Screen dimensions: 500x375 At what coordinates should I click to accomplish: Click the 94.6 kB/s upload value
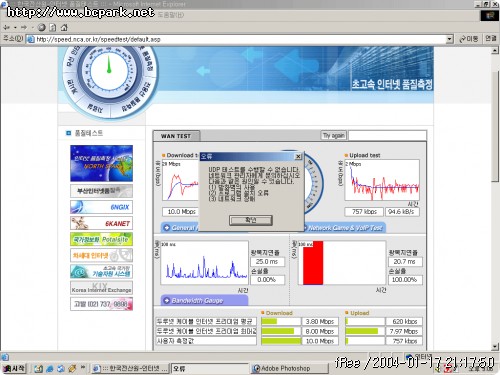402,212
